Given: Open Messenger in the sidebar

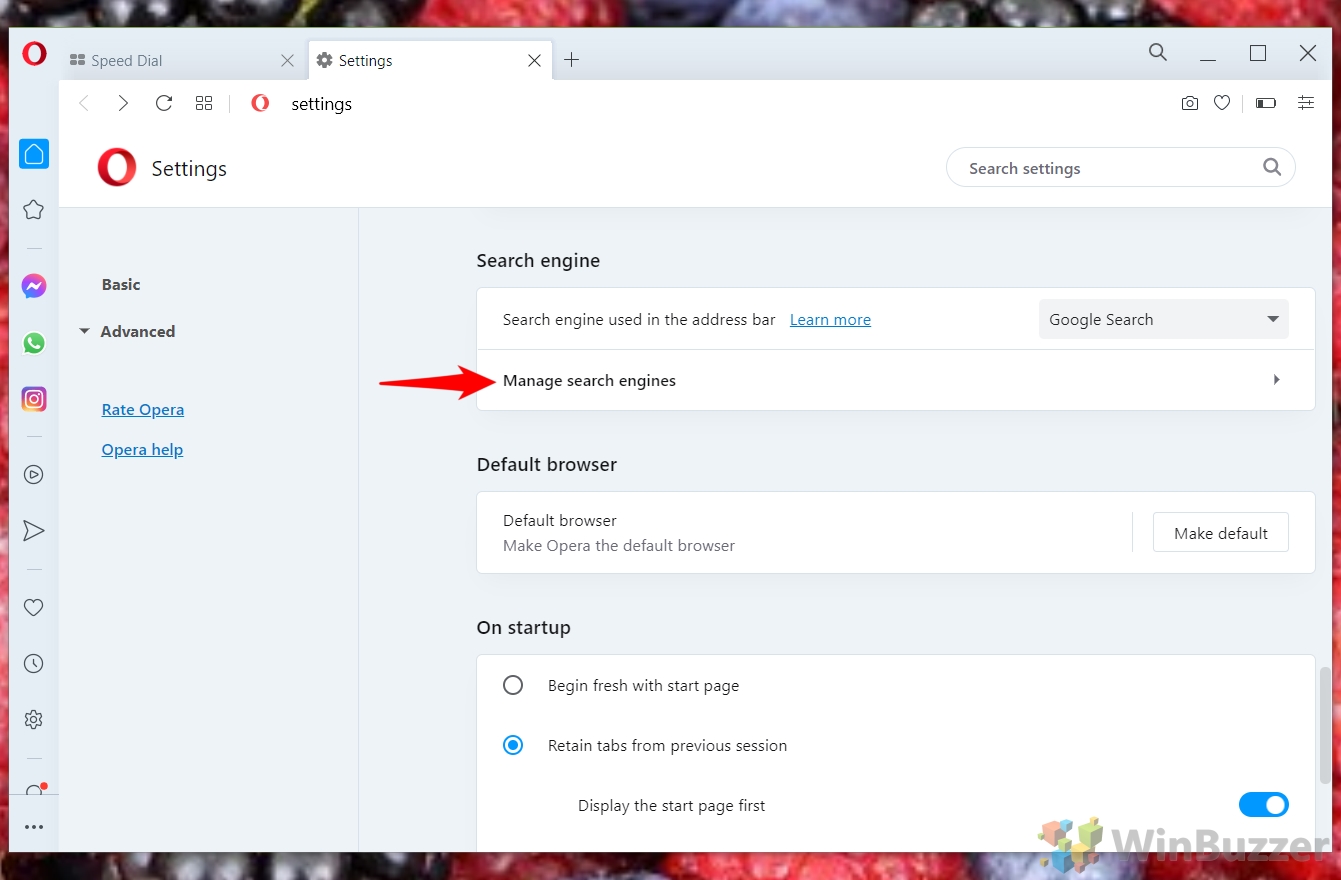Looking at the screenshot, I should (x=34, y=286).
